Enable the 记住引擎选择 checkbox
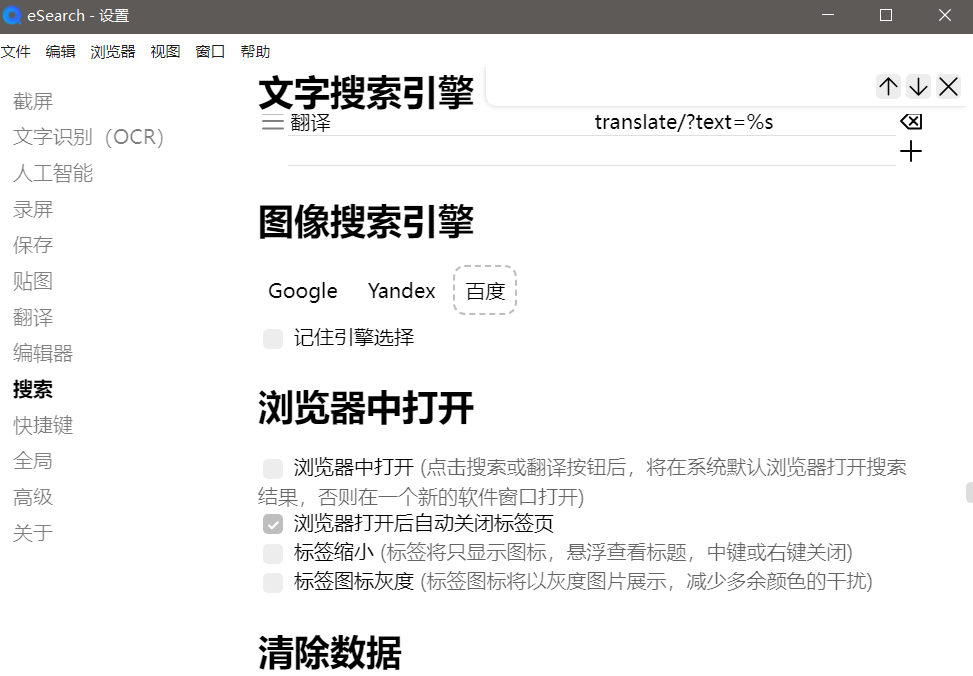Viewport: 973px width, 676px height. [273, 338]
